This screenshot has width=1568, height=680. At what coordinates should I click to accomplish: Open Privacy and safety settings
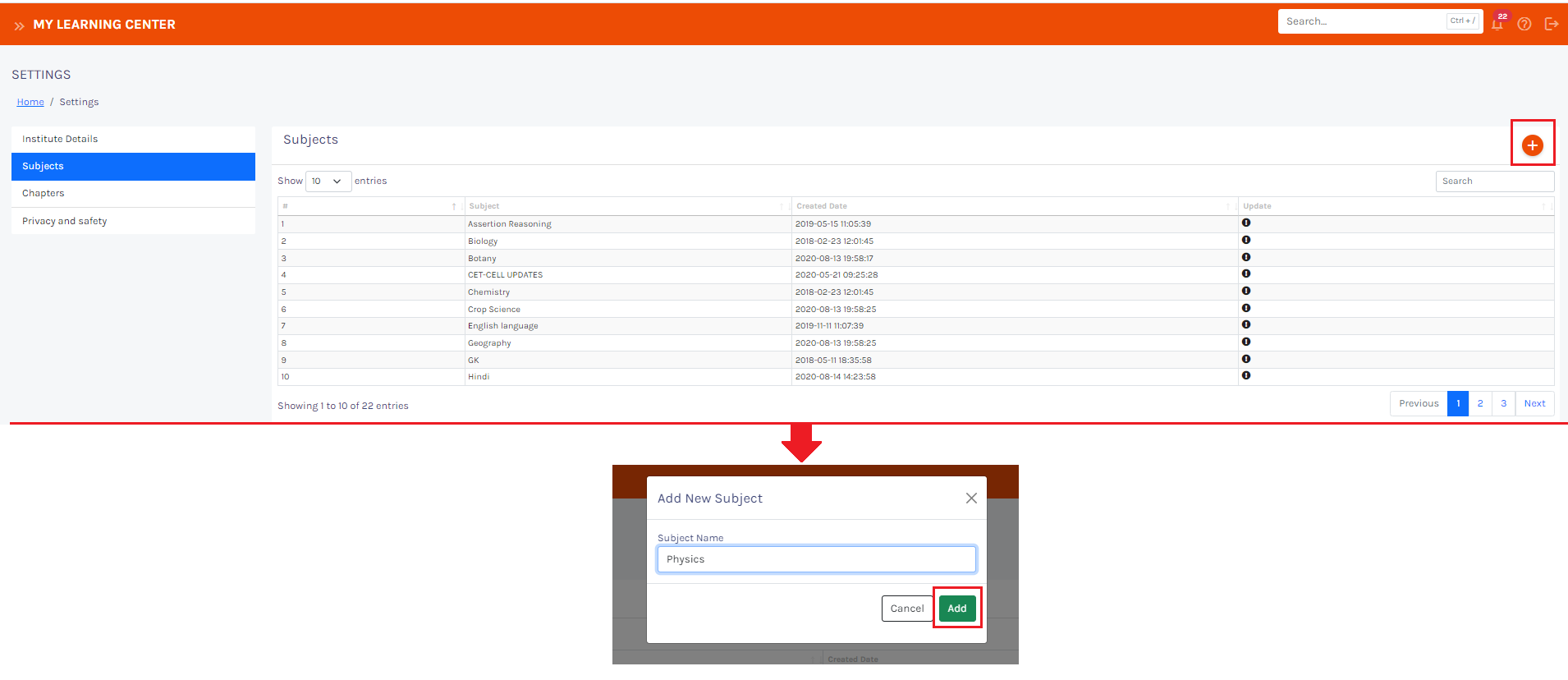tap(65, 221)
